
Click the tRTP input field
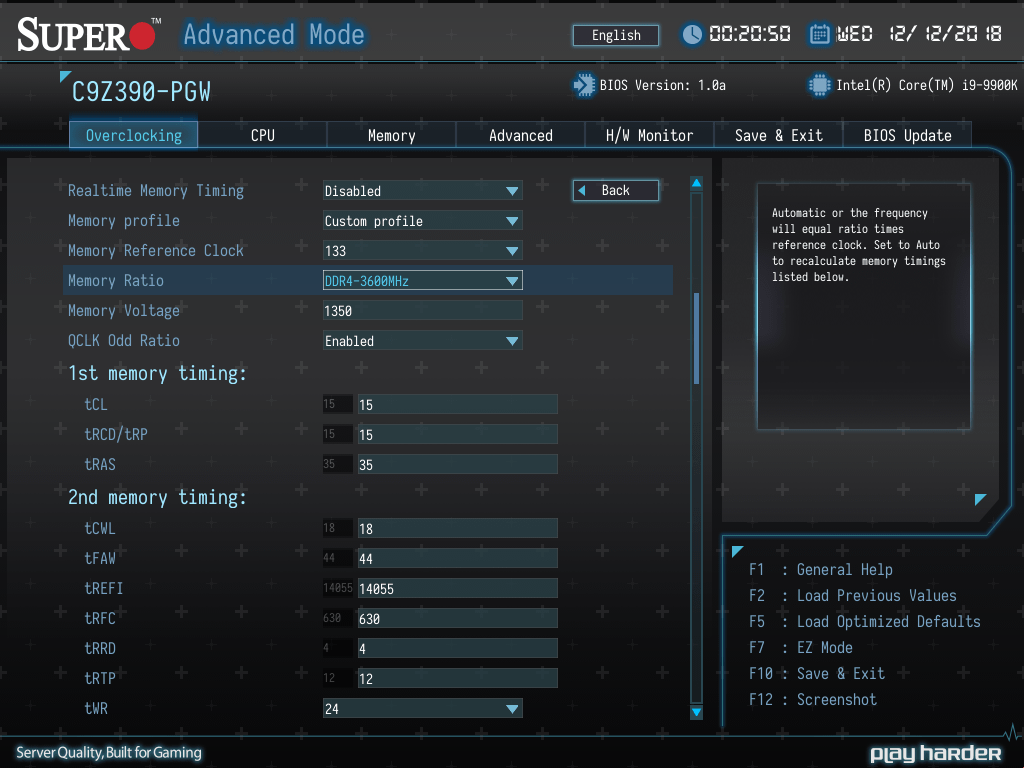point(457,679)
